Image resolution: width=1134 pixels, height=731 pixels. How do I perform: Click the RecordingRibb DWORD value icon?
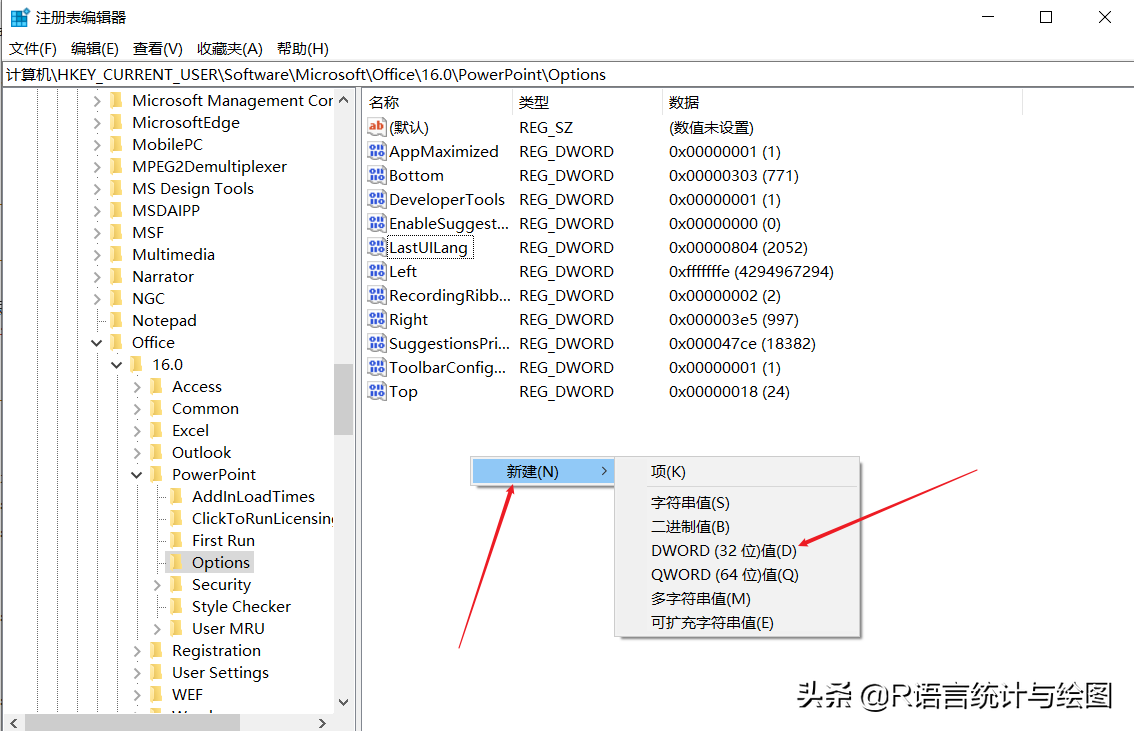tap(377, 295)
